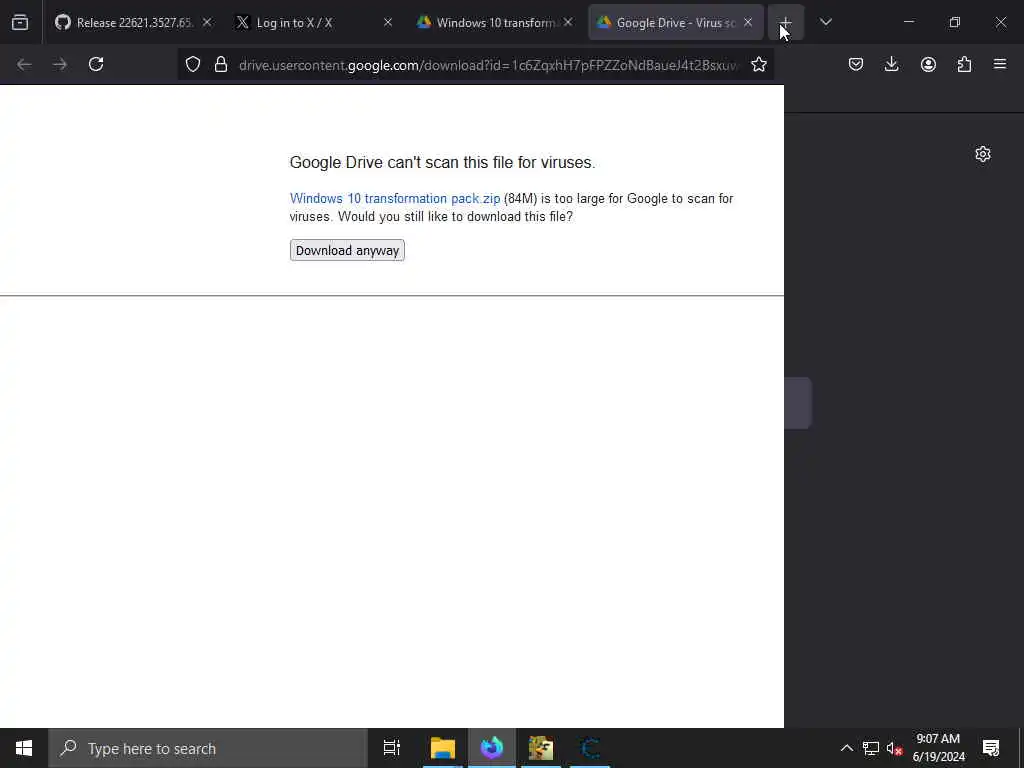Viewport: 1024px width, 768px height.
Task: Click the muted volume tray icon
Action: click(x=894, y=748)
